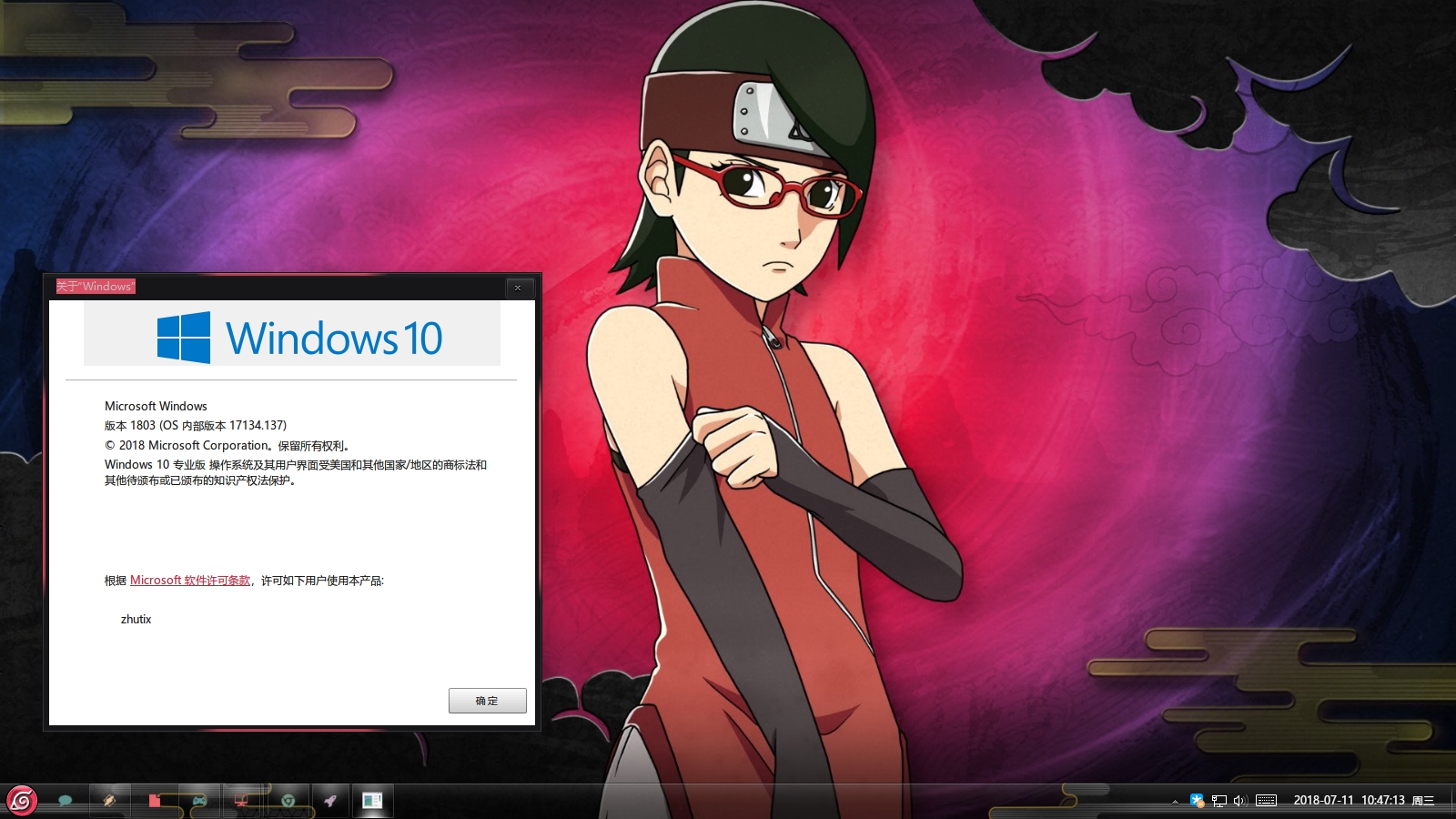Open the red file icon on the taskbar
The height and width of the screenshot is (819, 1456).
coord(154,801)
